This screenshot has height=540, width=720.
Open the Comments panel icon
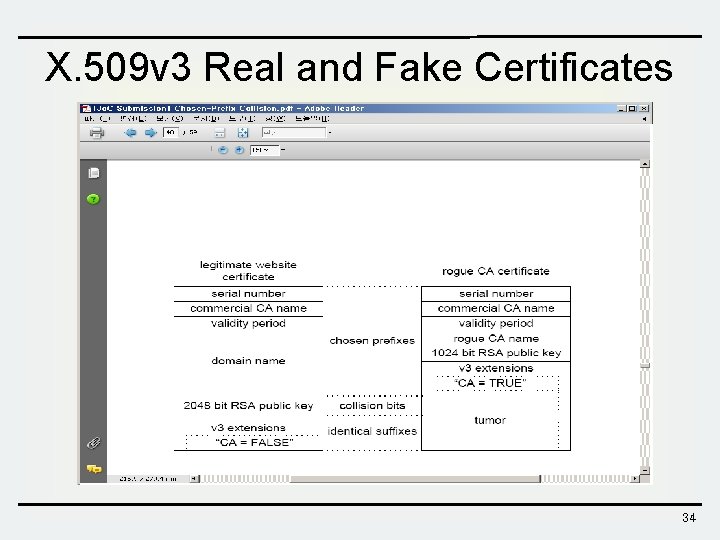coord(94,468)
